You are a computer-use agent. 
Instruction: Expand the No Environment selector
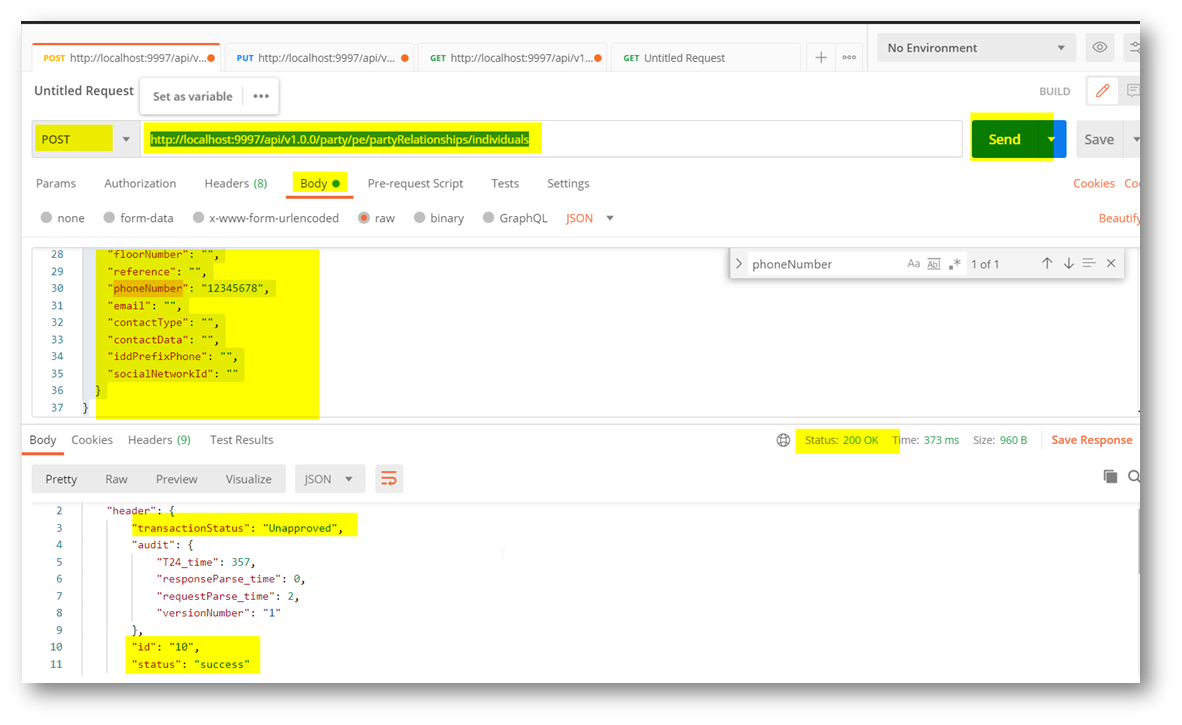point(976,48)
